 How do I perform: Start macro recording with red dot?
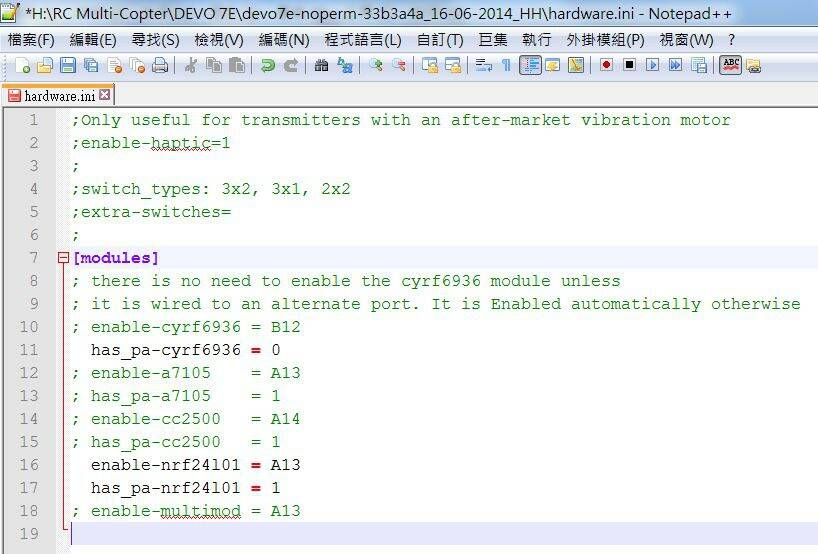click(606, 65)
